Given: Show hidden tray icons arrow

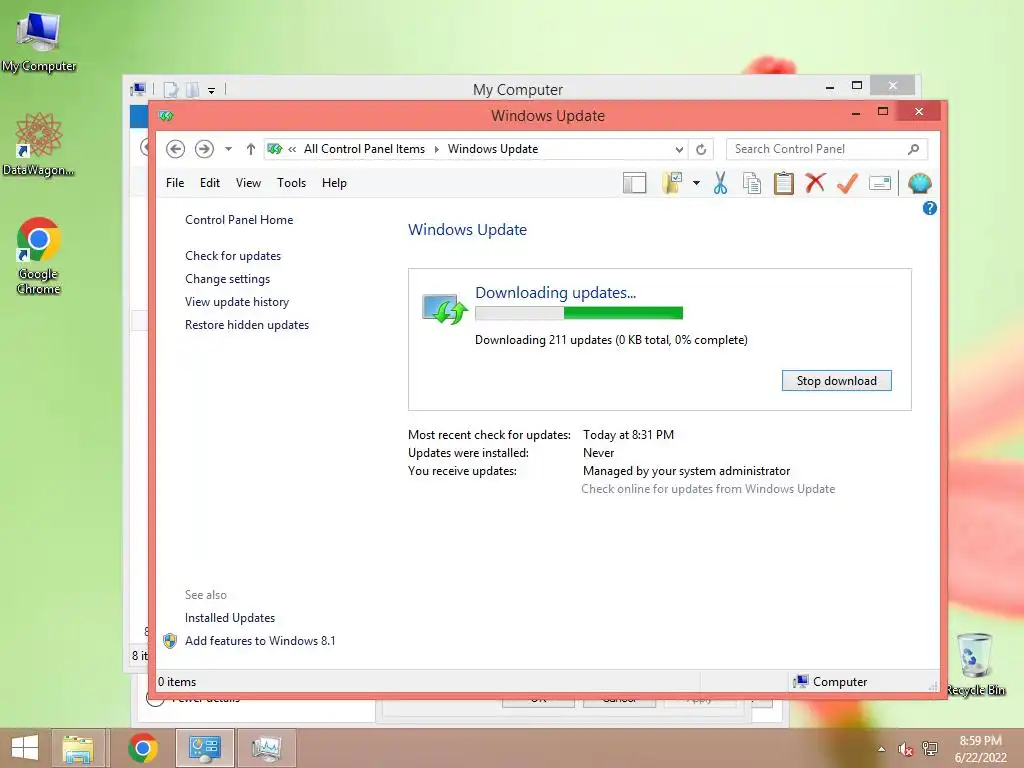Looking at the screenshot, I should click(x=882, y=749).
